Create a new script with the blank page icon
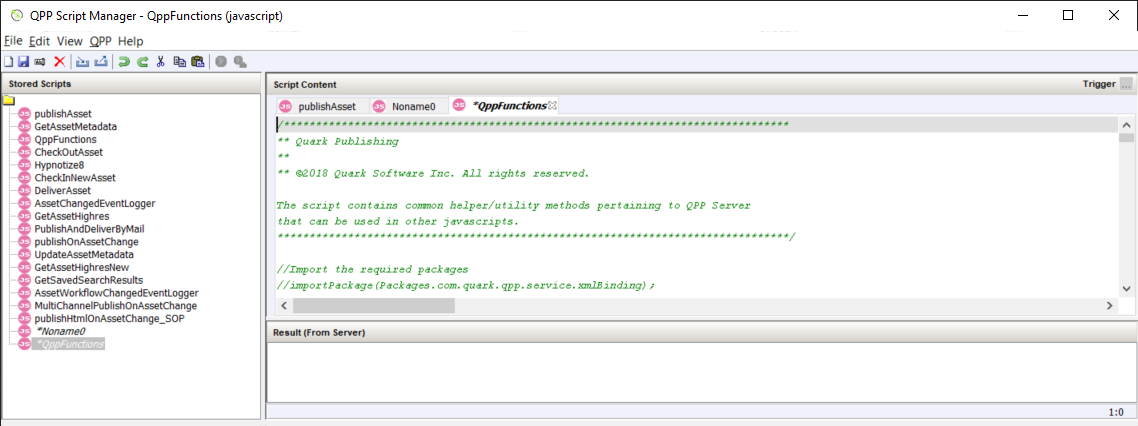Screen dimensions: 1138x426 tap(8, 62)
